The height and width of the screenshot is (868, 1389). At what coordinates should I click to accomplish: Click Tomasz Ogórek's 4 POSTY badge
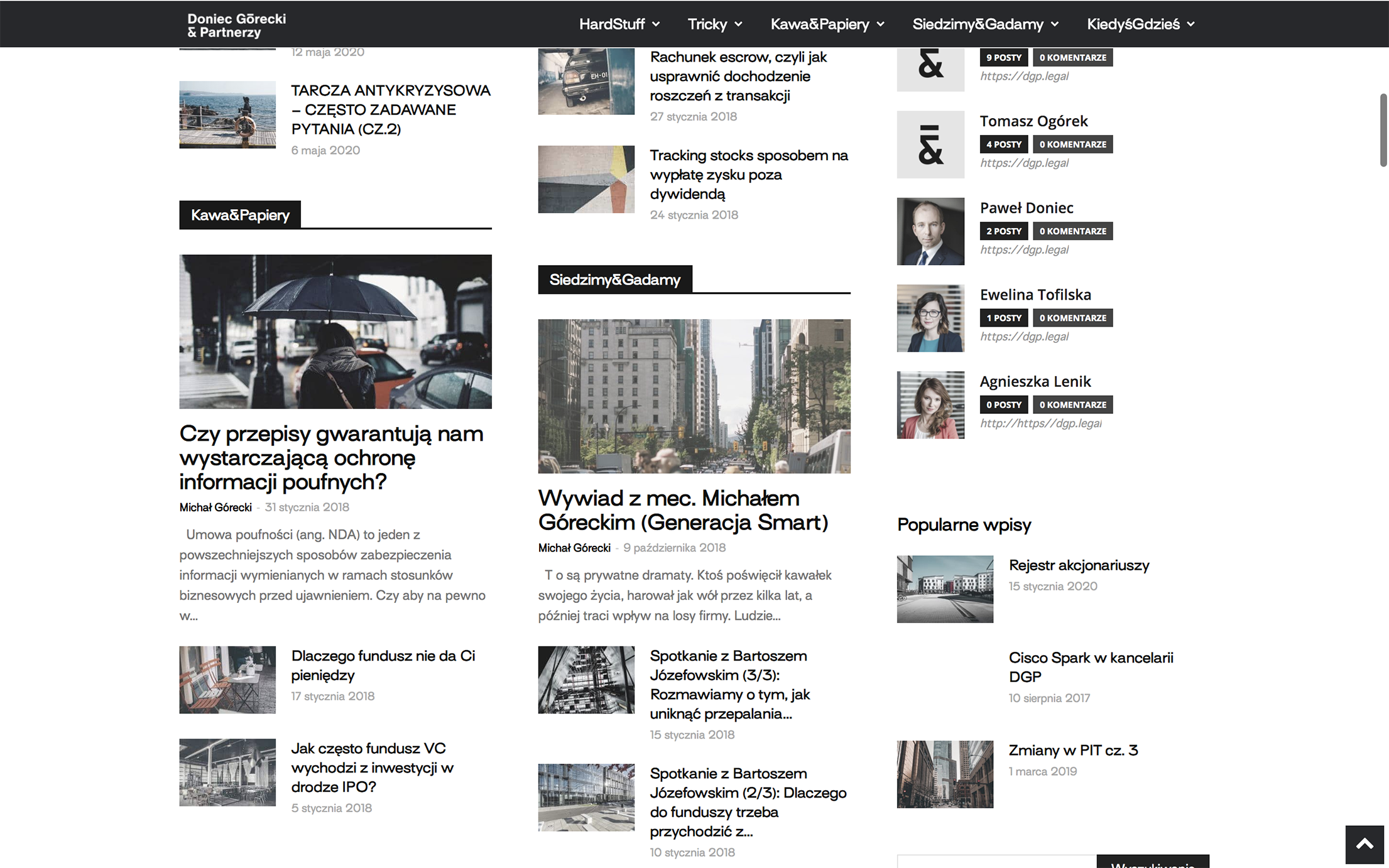(x=1003, y=144)
